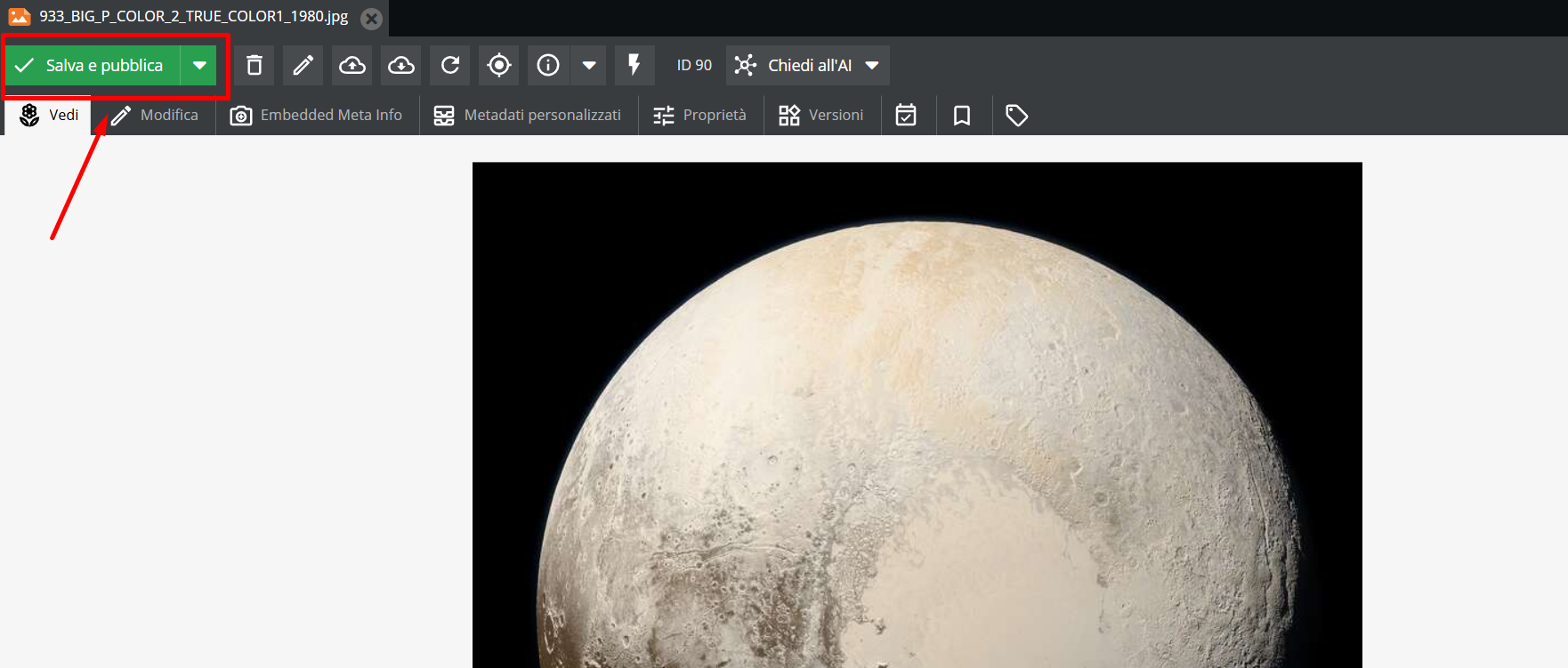Expand the Salva e pubblica dropdown arrow

tap(199, 65)
